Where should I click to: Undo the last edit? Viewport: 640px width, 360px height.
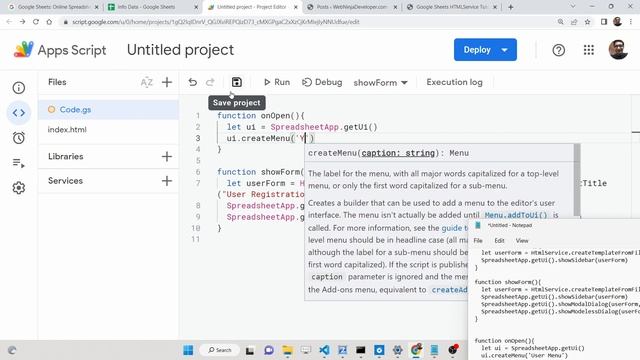coord(192,82)
